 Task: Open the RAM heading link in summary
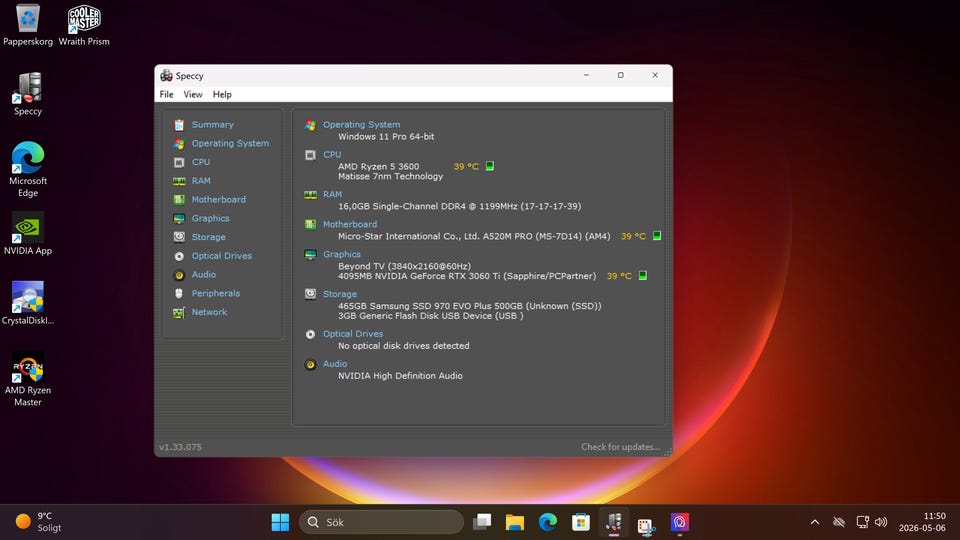(332, 194)
